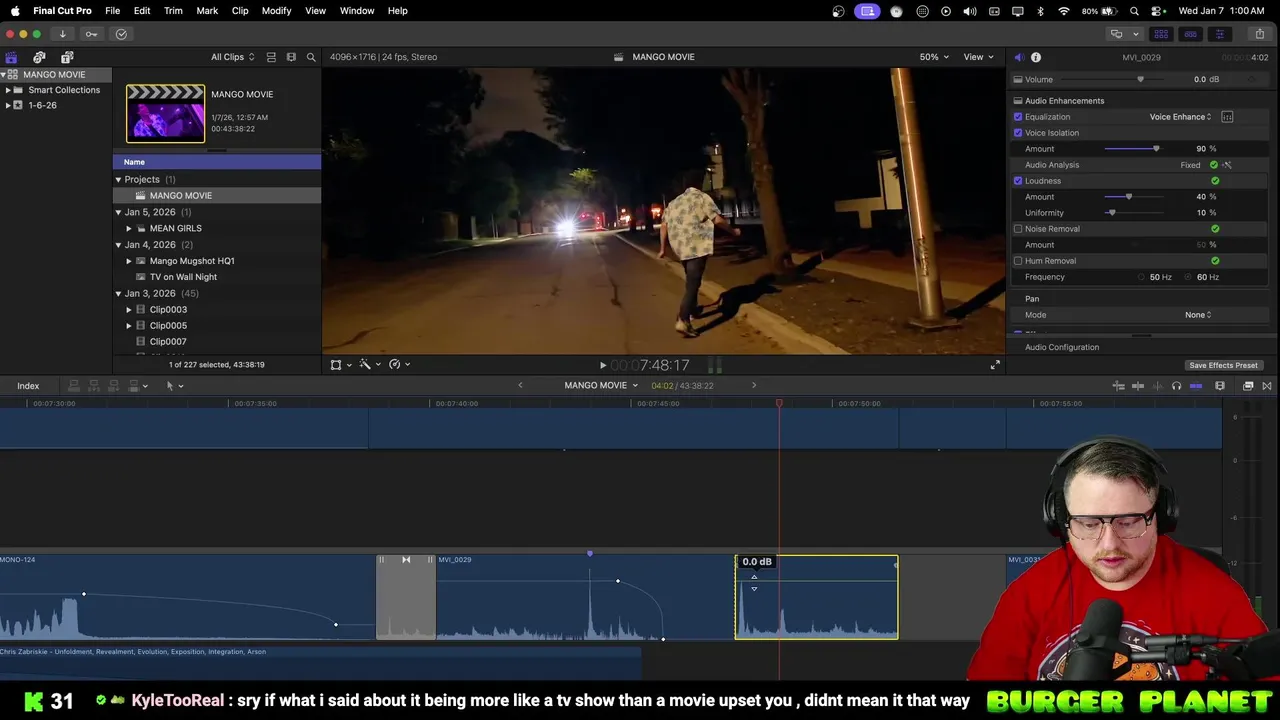This screenshot has width=1280, height=720.
Task: Expand the 1-6-26 event
Action: (8, 105)
